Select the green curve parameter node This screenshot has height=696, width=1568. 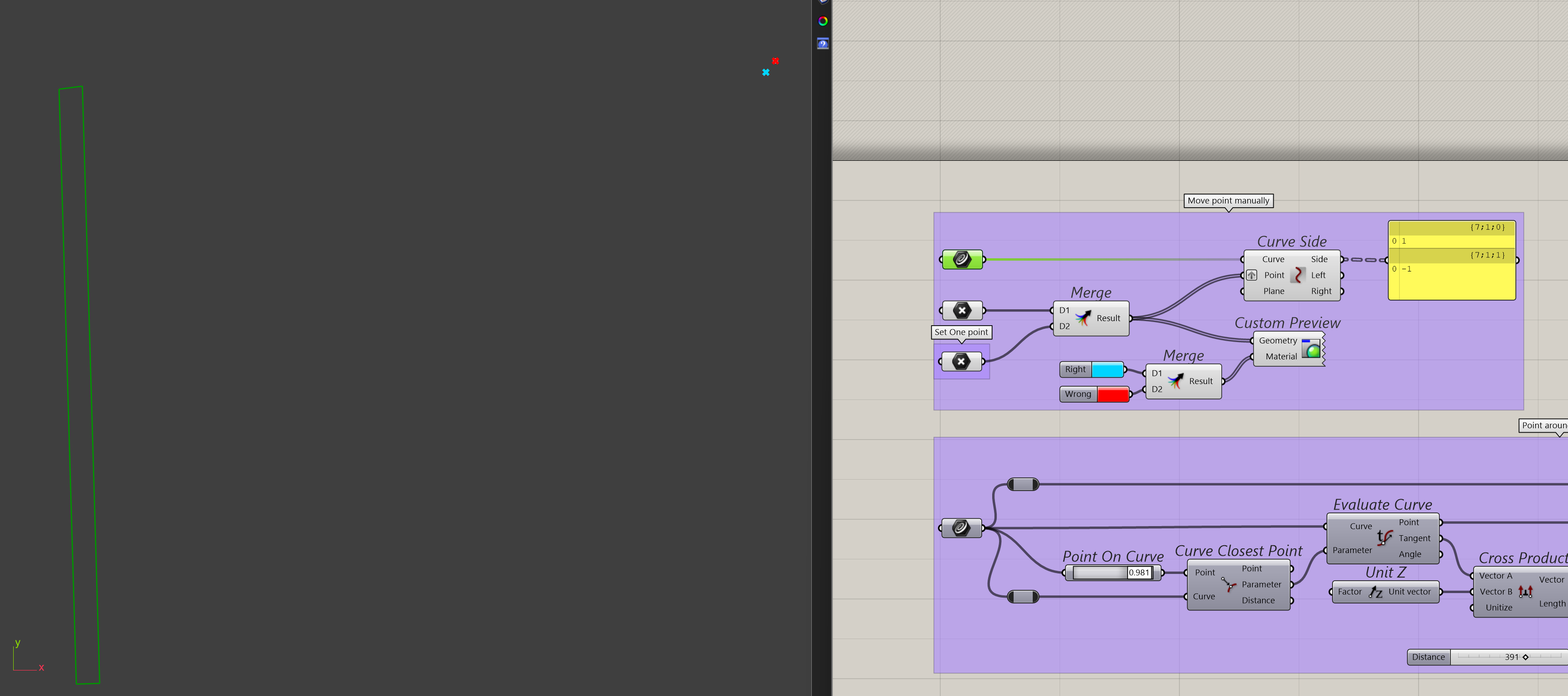[962, 260]
